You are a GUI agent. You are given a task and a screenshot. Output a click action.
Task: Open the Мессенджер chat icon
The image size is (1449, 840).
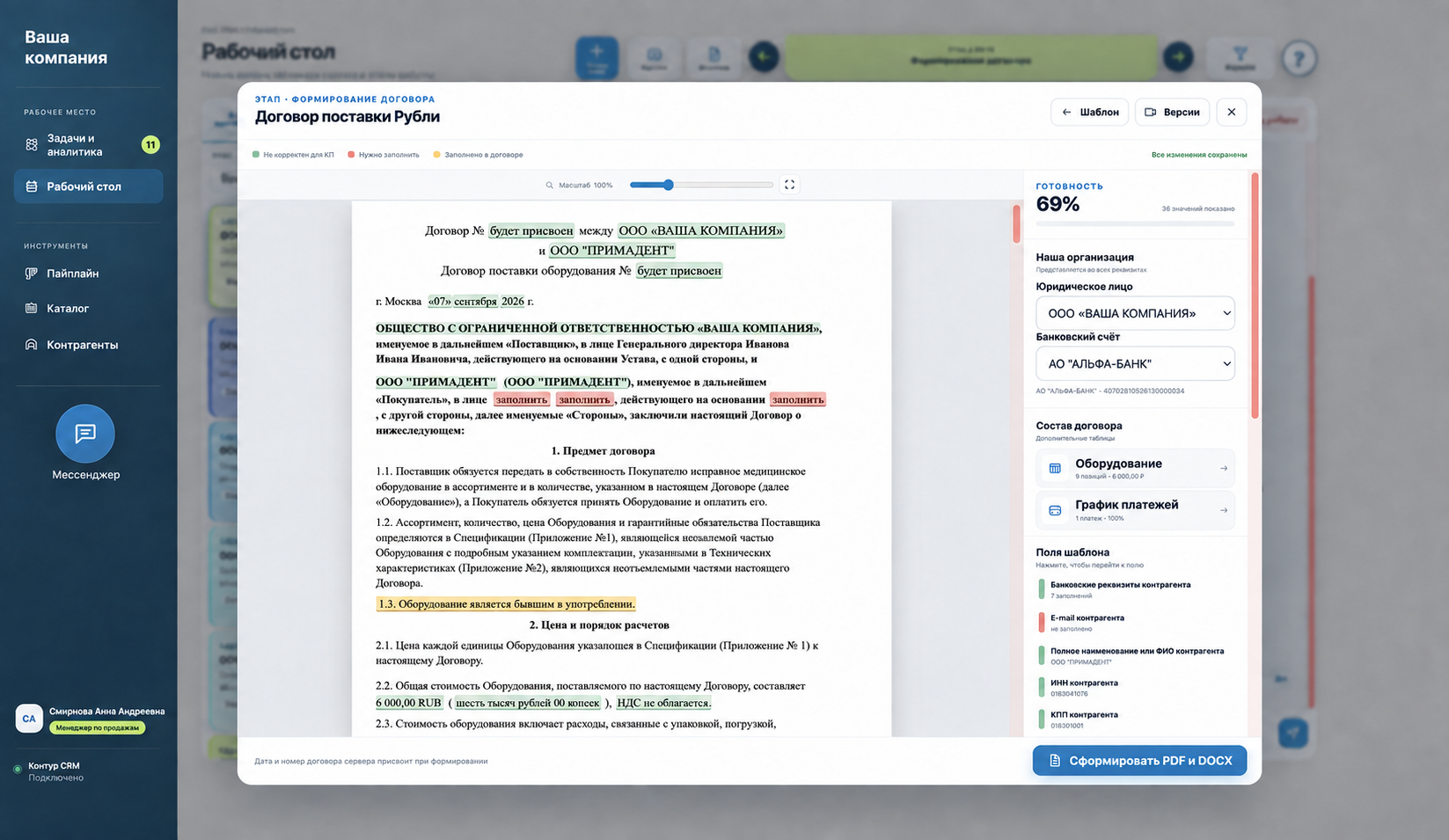[x=85, y=434]
